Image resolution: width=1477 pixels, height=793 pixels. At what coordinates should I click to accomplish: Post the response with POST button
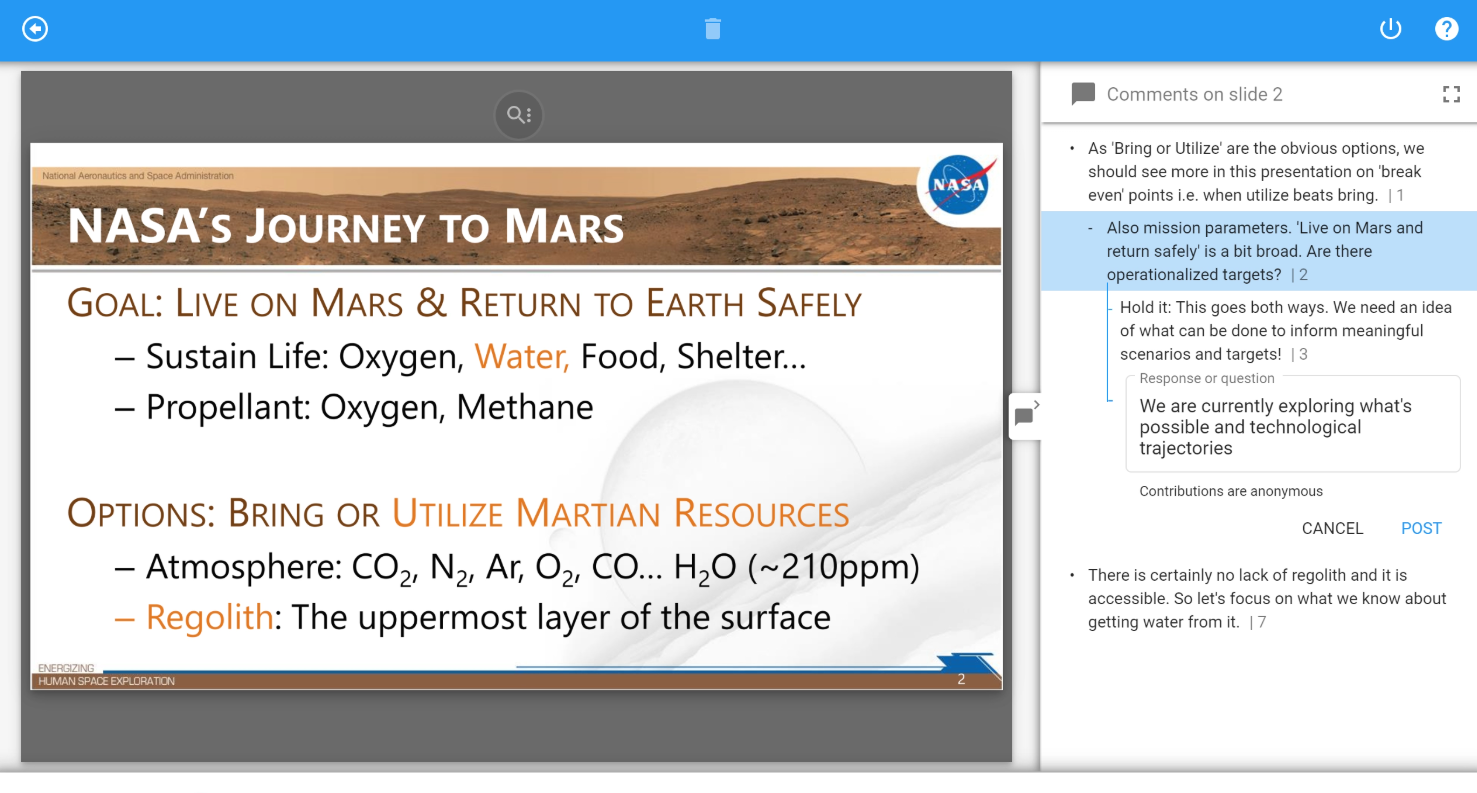pyautogui.click(x=1421, y=528)
